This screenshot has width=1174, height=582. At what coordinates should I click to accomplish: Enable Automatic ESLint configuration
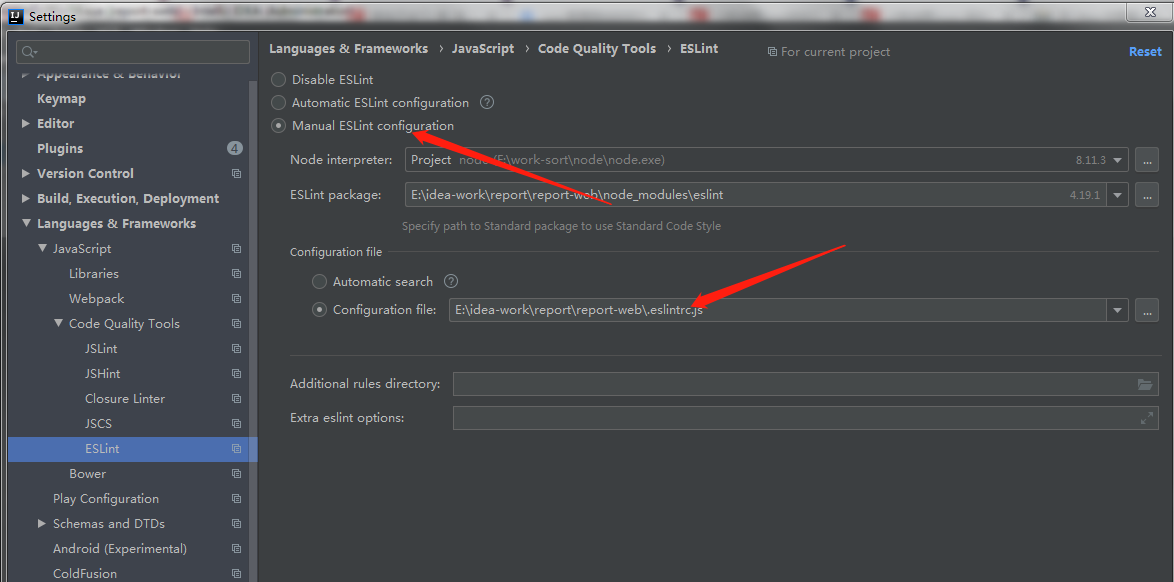[x=278, y=102]
